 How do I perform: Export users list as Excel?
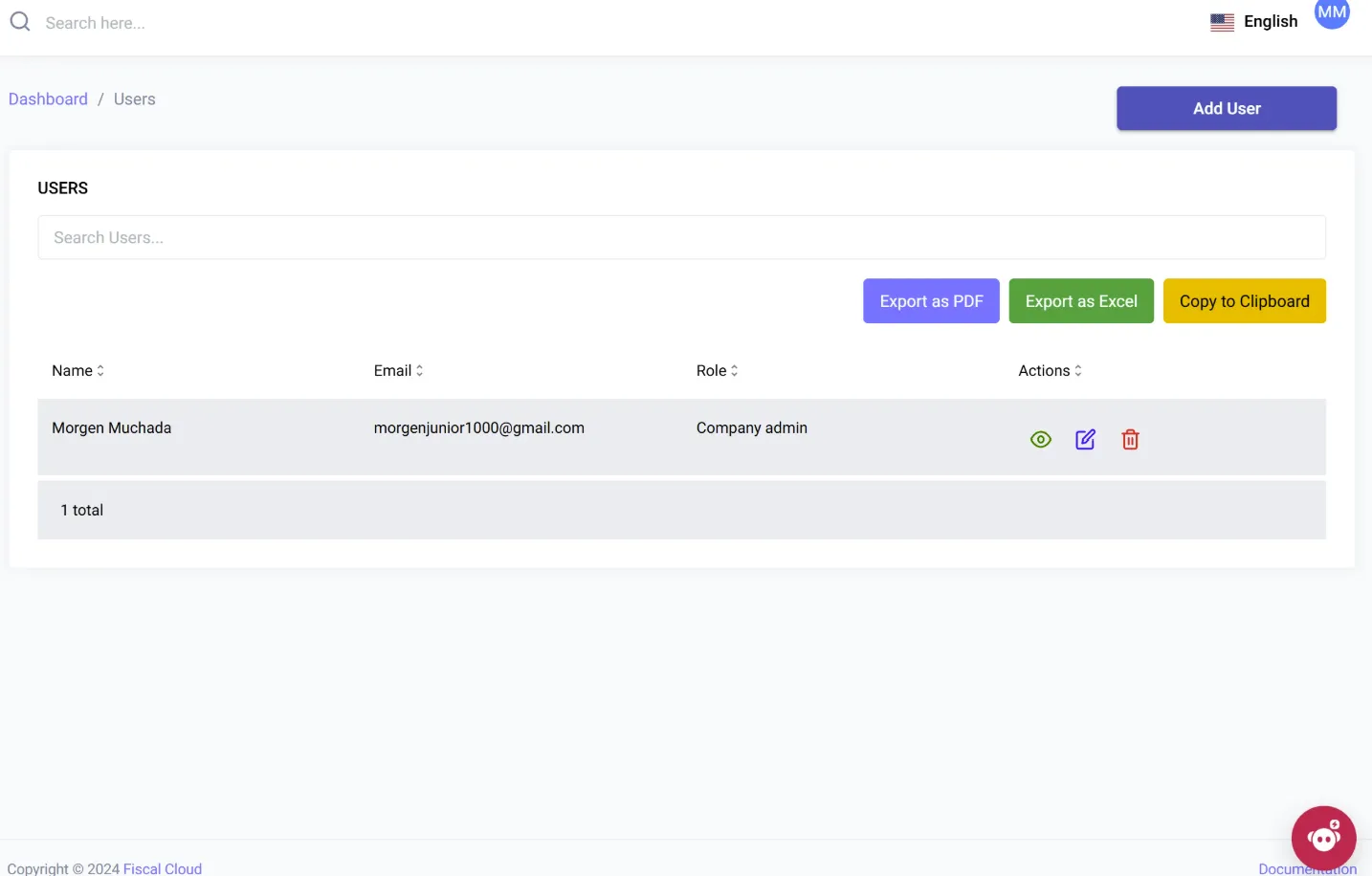click(1081, 301)
